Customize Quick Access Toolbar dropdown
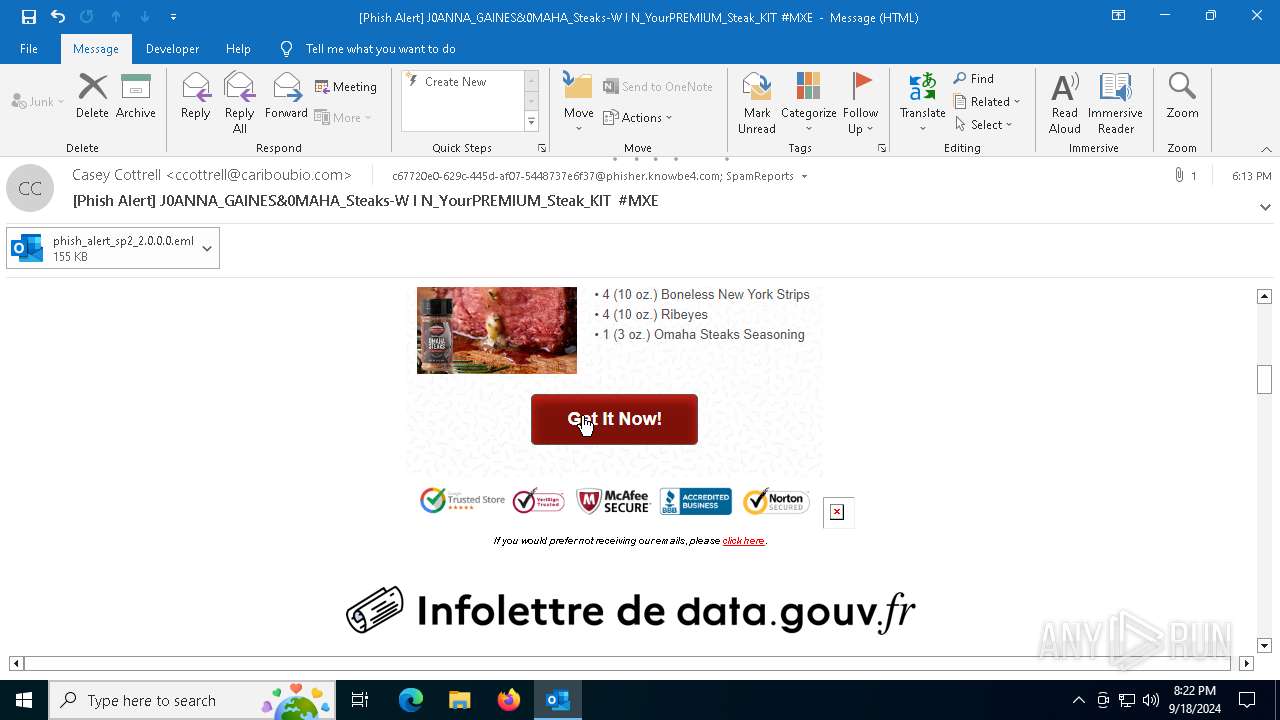1280x720 pixels. (x=173, y=17)
